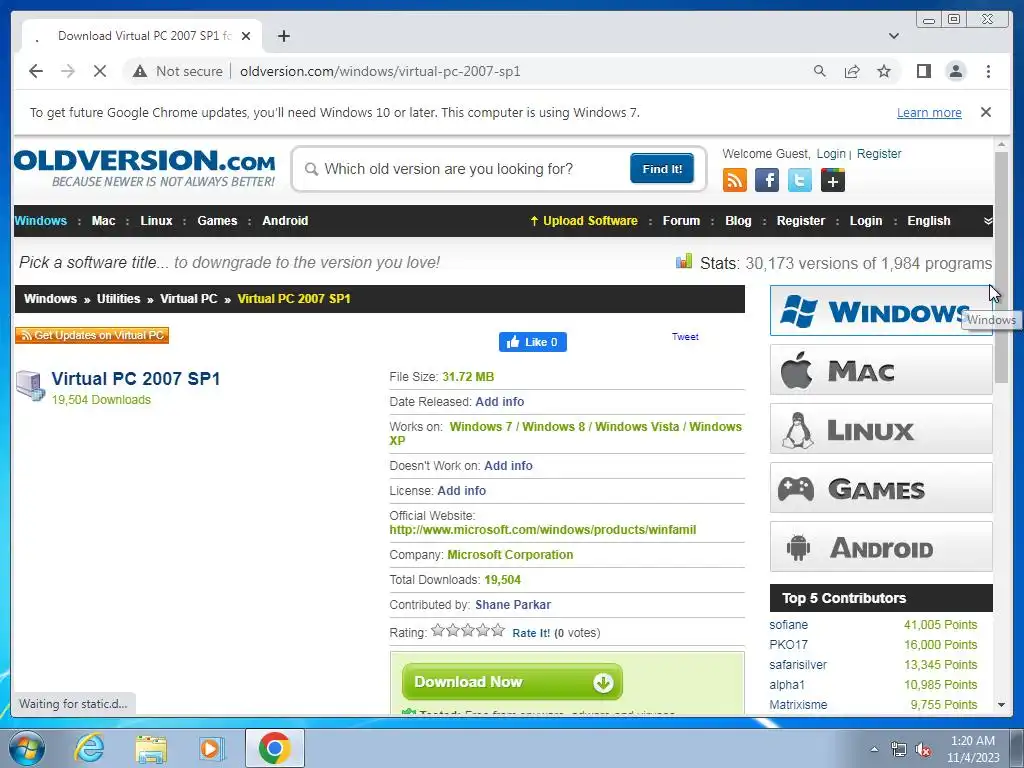This screenshot has height=768, width=1024.
Task: Click the Tweet link
Action: pos(685,336)
